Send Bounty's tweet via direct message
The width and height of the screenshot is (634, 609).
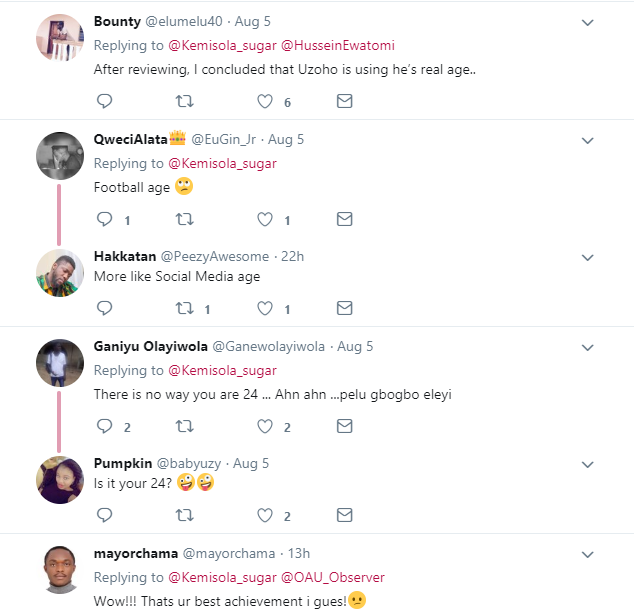pyautogui.click(x=344, y=101)
